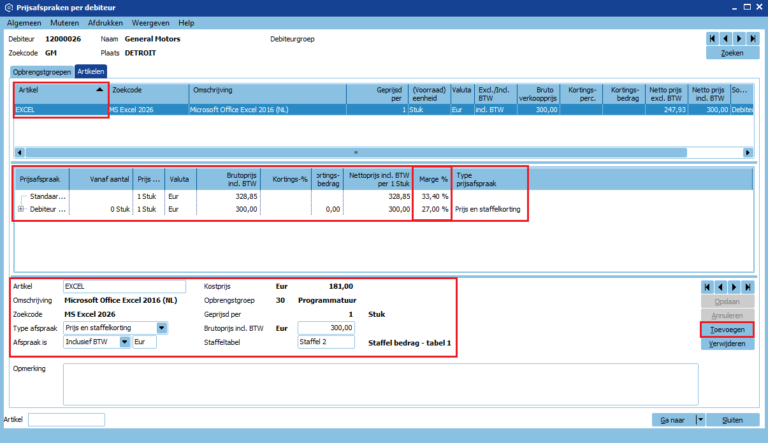Expand the Debiteur price agreement row

[21, 209]
